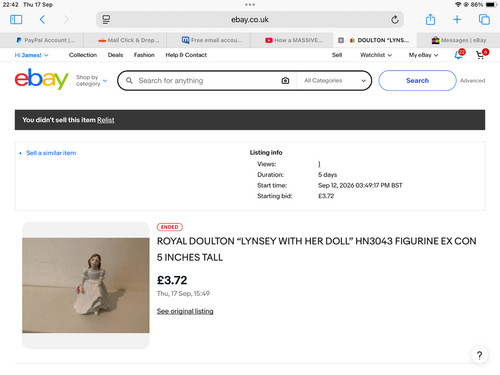Tap the Wi-Fi status icon
Image resolution: width=500 pixels, height=375 pixels.
pyautogui.click(x=458, y=5)
